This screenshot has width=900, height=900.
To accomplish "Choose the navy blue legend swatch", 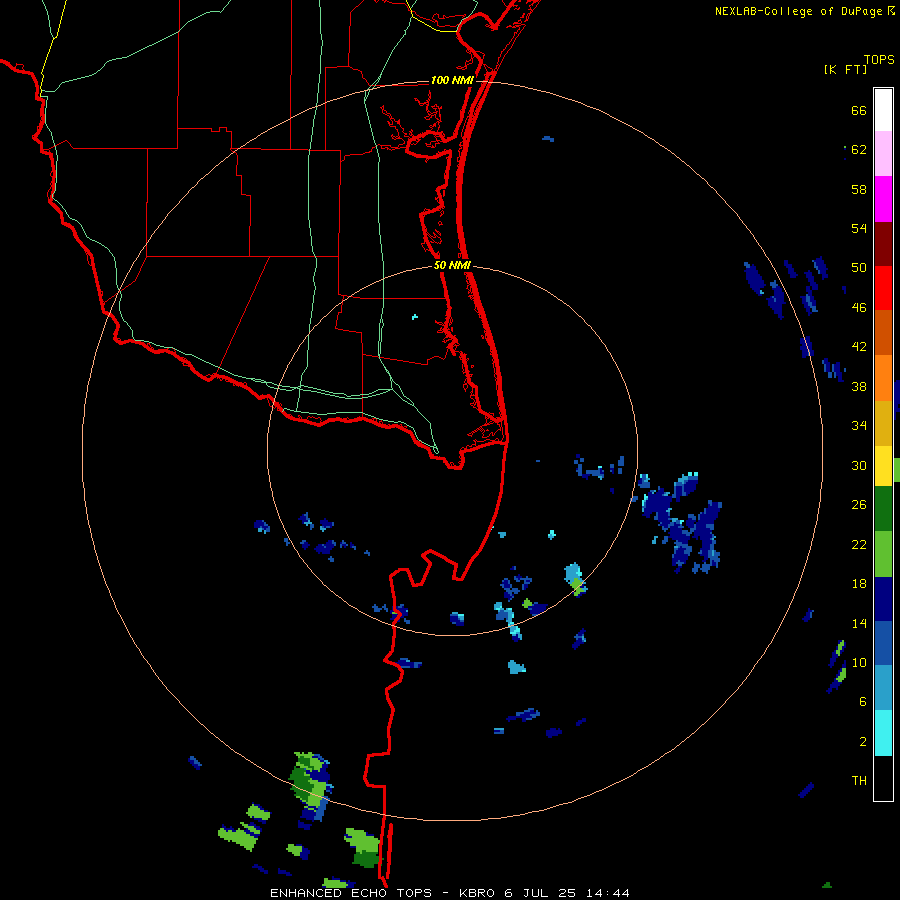I will (883, 599).
